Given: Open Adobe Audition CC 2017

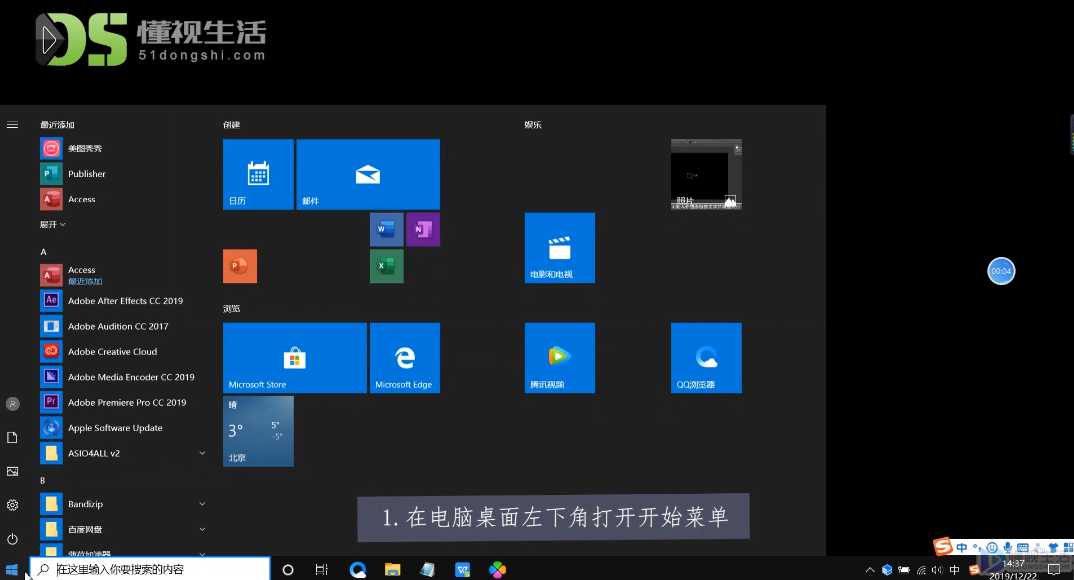Looking at the screenshot, I should [119, 326].
